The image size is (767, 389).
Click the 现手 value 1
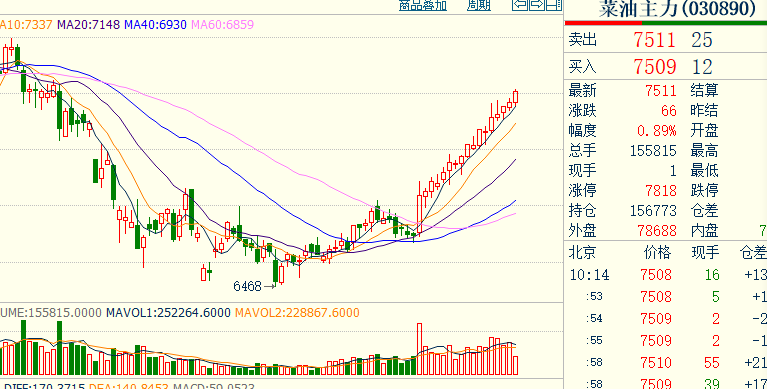click(673, 171)
